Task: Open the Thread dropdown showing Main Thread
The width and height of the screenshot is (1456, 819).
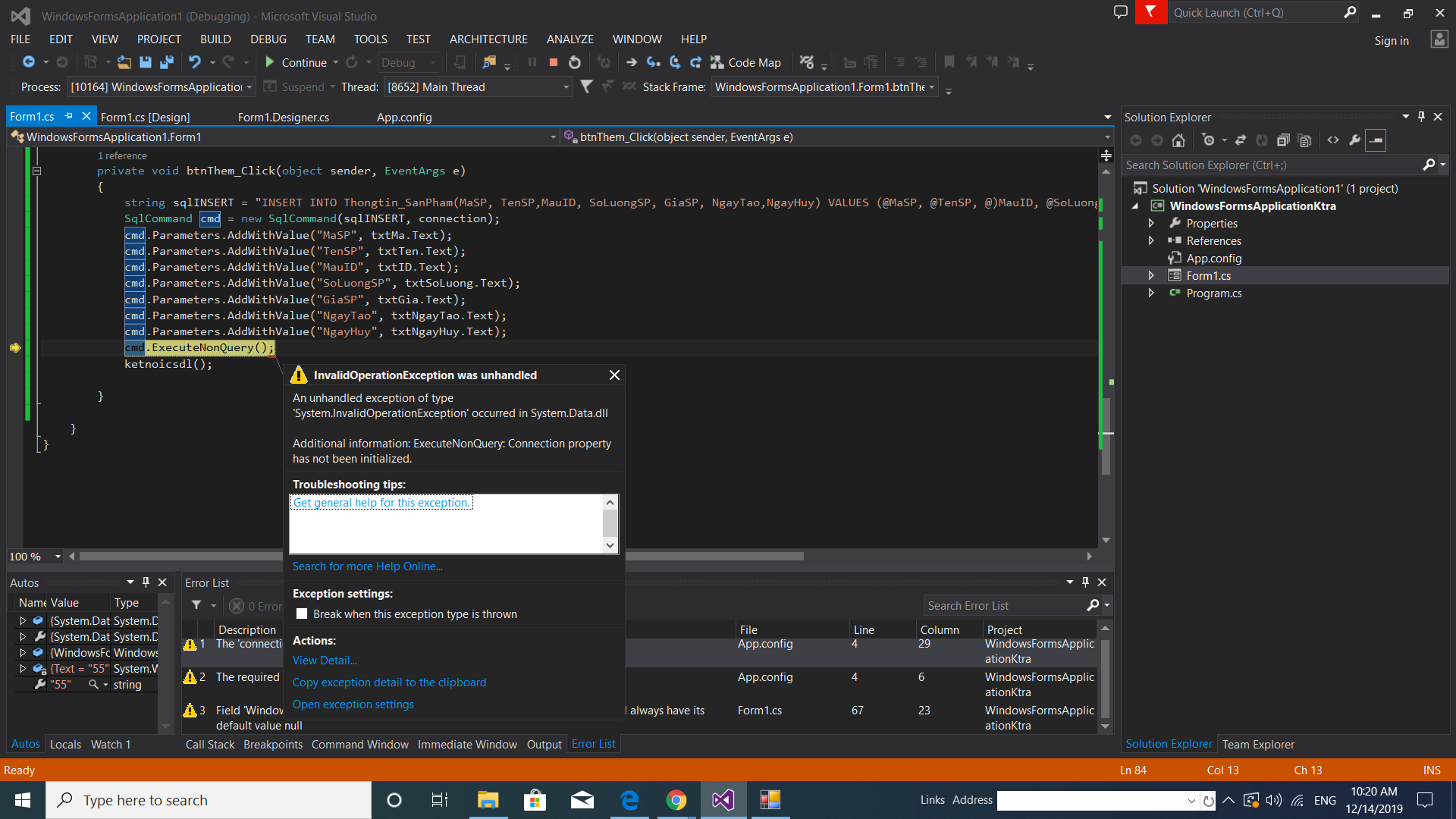Action: coord(566,87)
